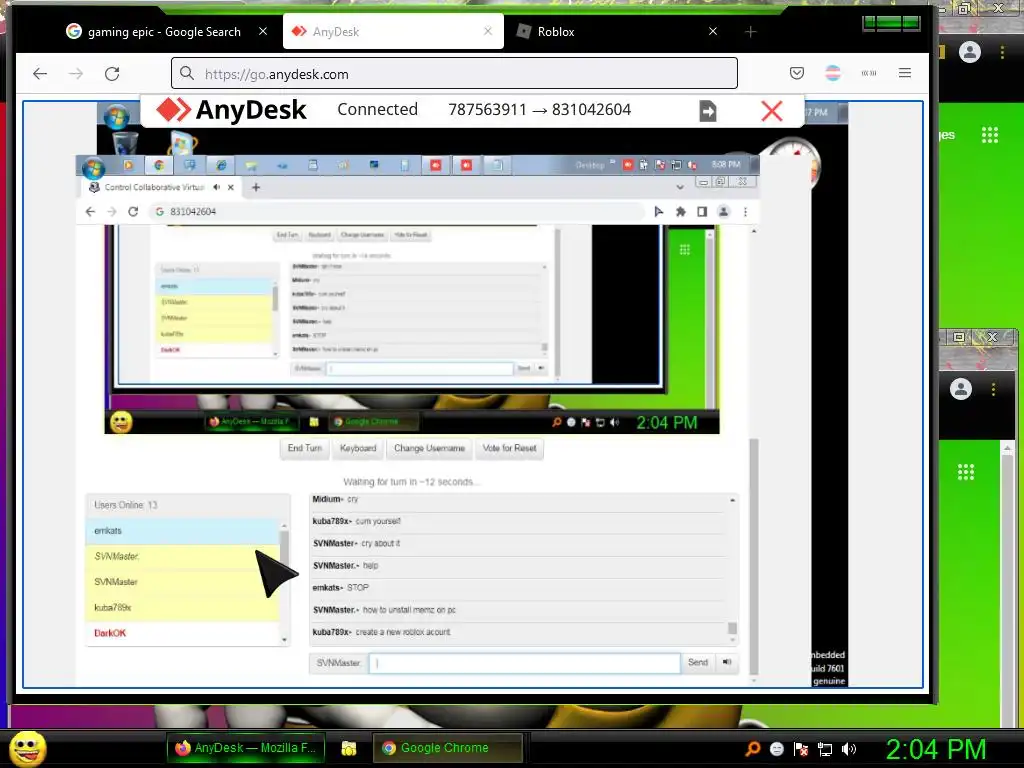Screen dimensions: 1024x768
Task: Click the Vote for Reset button
Action: point(509,448)
